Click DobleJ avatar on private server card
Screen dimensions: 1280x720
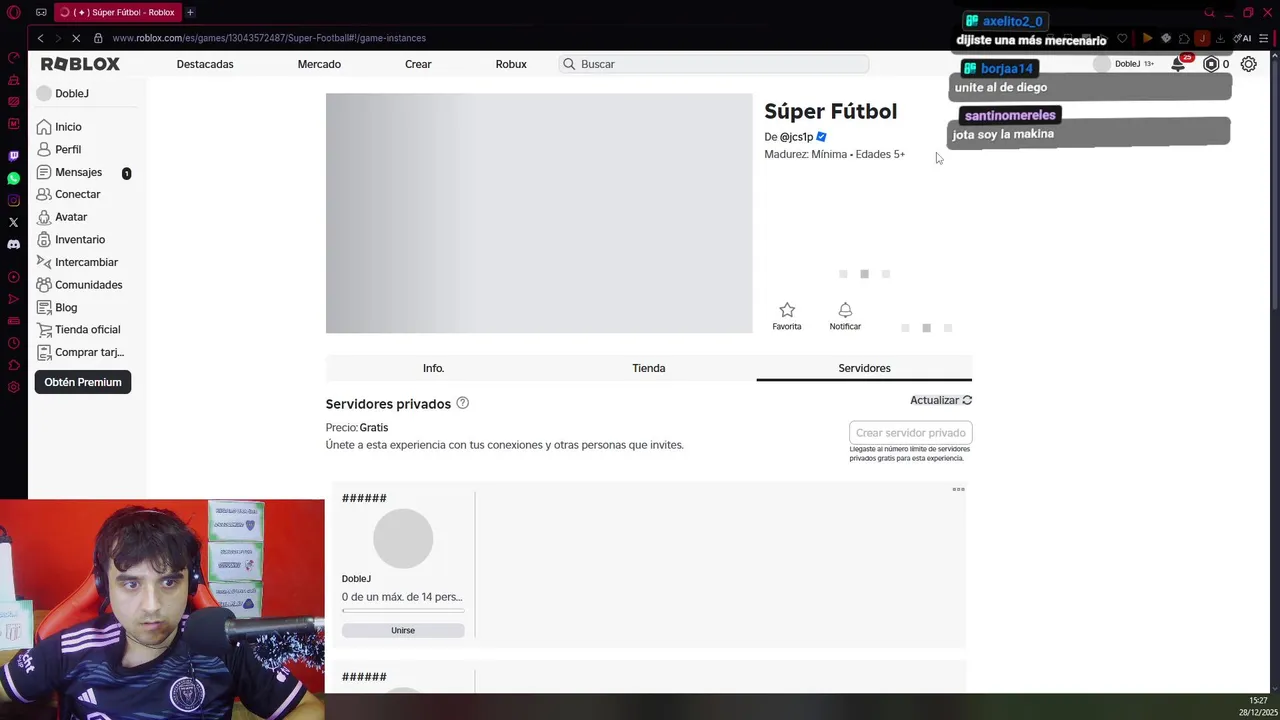(x=403, y=539)
